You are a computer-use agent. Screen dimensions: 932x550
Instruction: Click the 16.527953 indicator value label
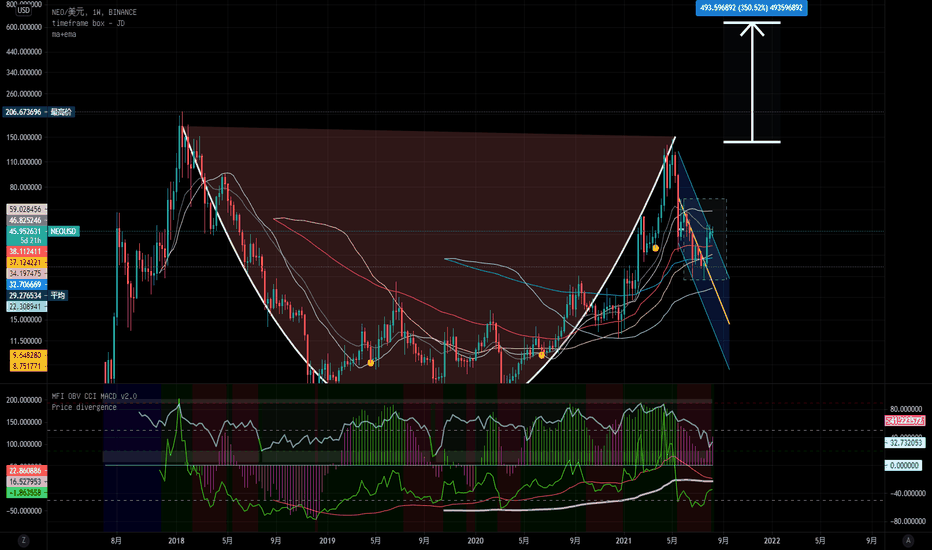26,482
